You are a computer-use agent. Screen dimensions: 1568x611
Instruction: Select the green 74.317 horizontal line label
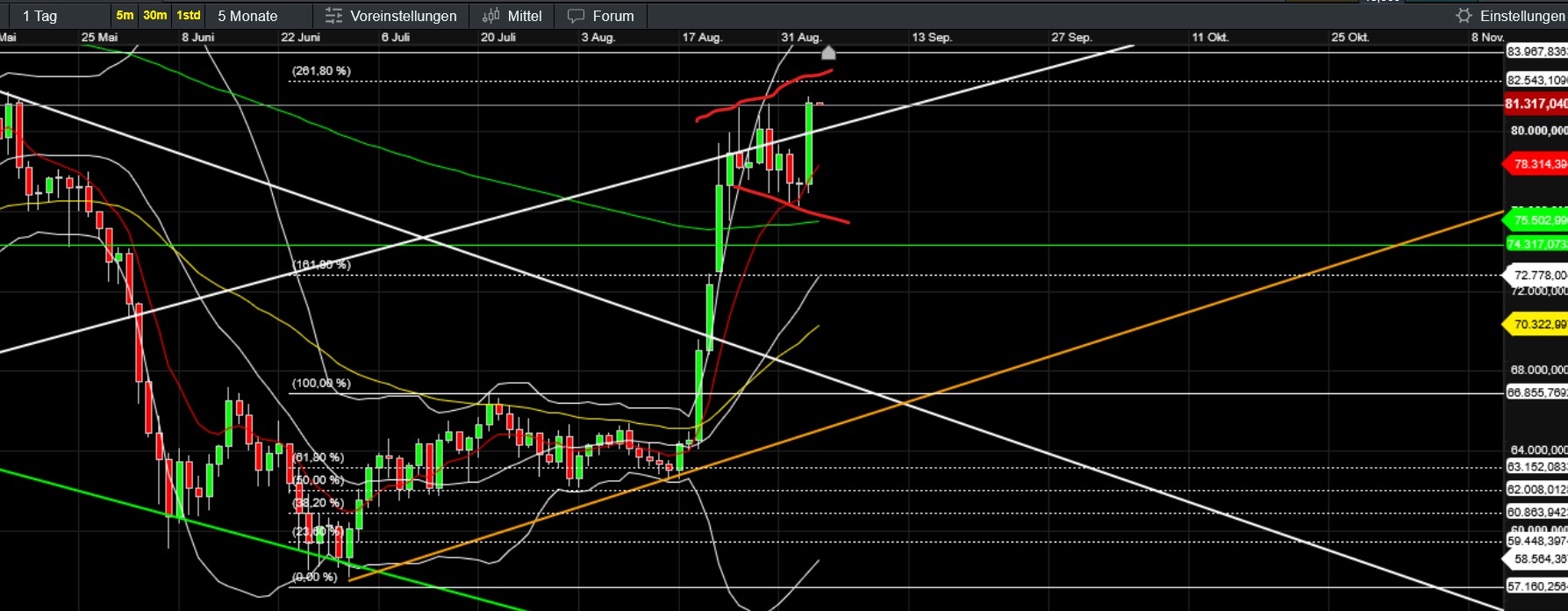point(1536,244)
